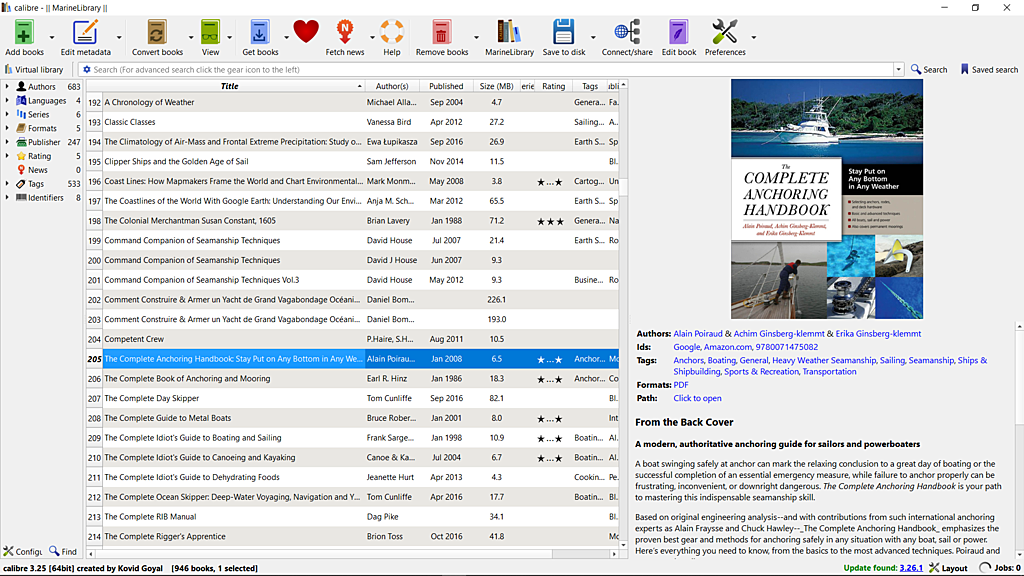Click the Convert books icon
The width and height of the screenshot is (1024, 576).
(157, 32)
